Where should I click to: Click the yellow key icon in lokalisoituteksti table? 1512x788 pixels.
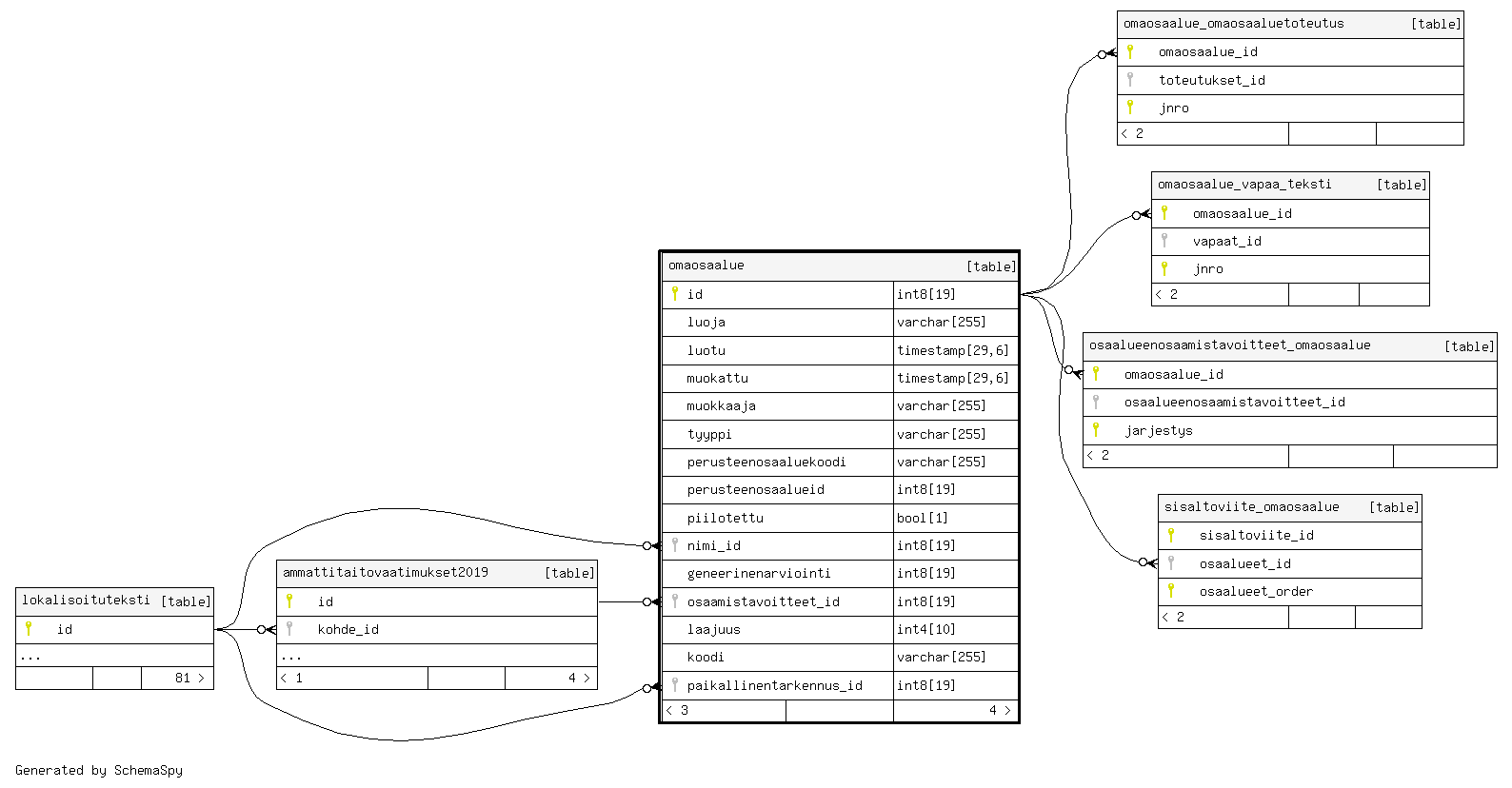(29, 629)
